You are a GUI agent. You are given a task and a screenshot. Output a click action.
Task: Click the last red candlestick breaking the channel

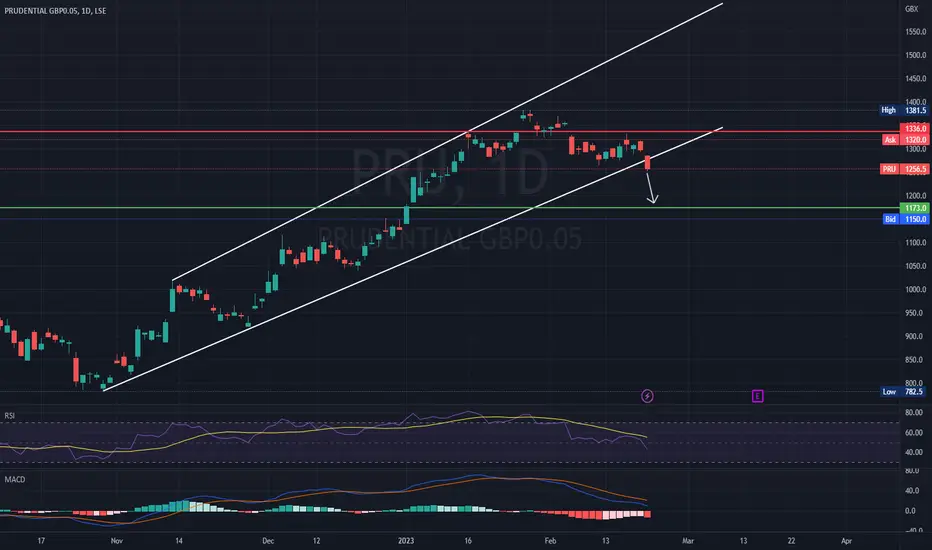[647, 162]
